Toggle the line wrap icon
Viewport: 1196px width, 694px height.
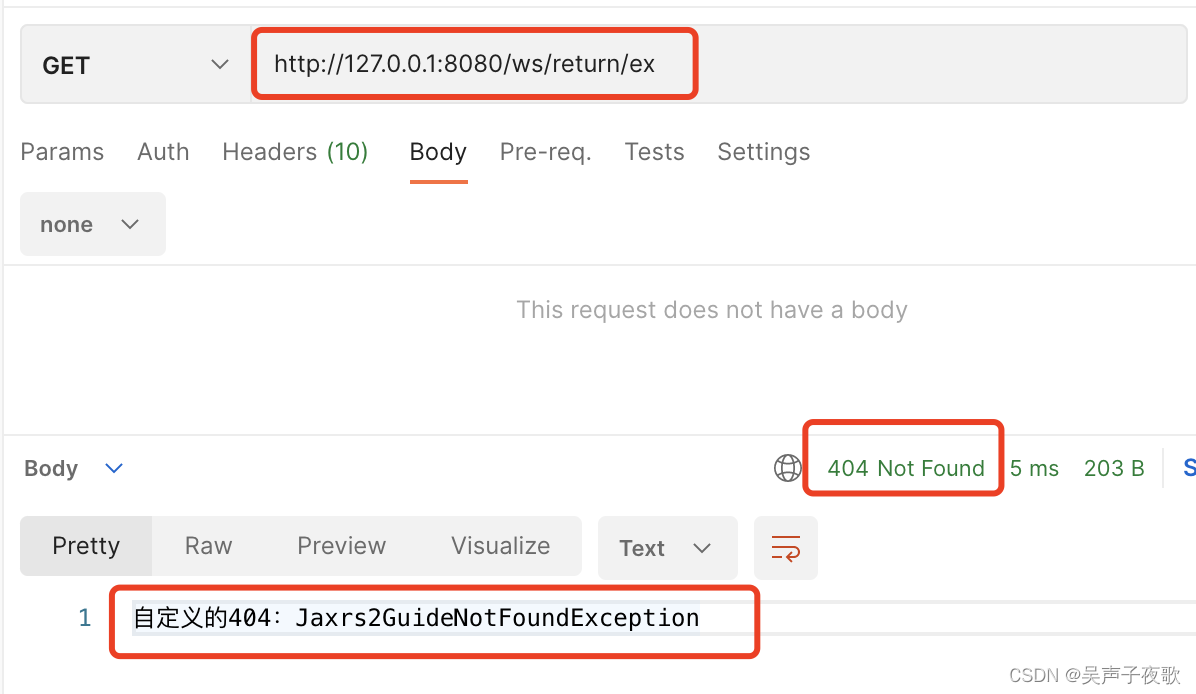coord(786,548)
